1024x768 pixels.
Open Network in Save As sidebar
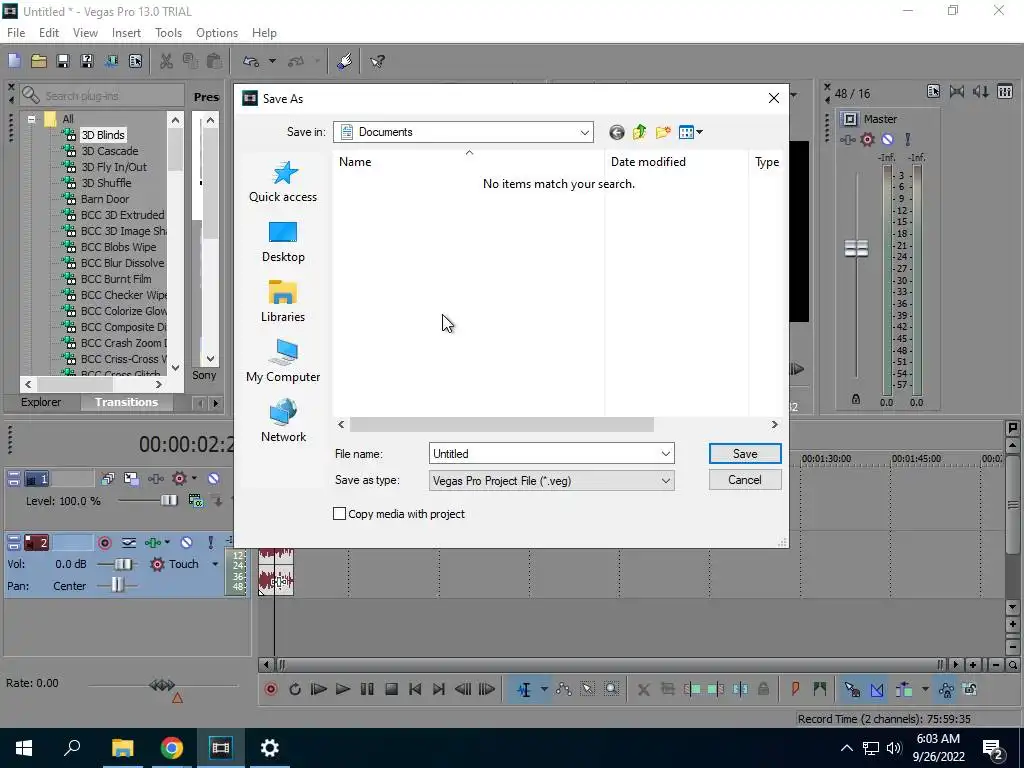[283, 422]
